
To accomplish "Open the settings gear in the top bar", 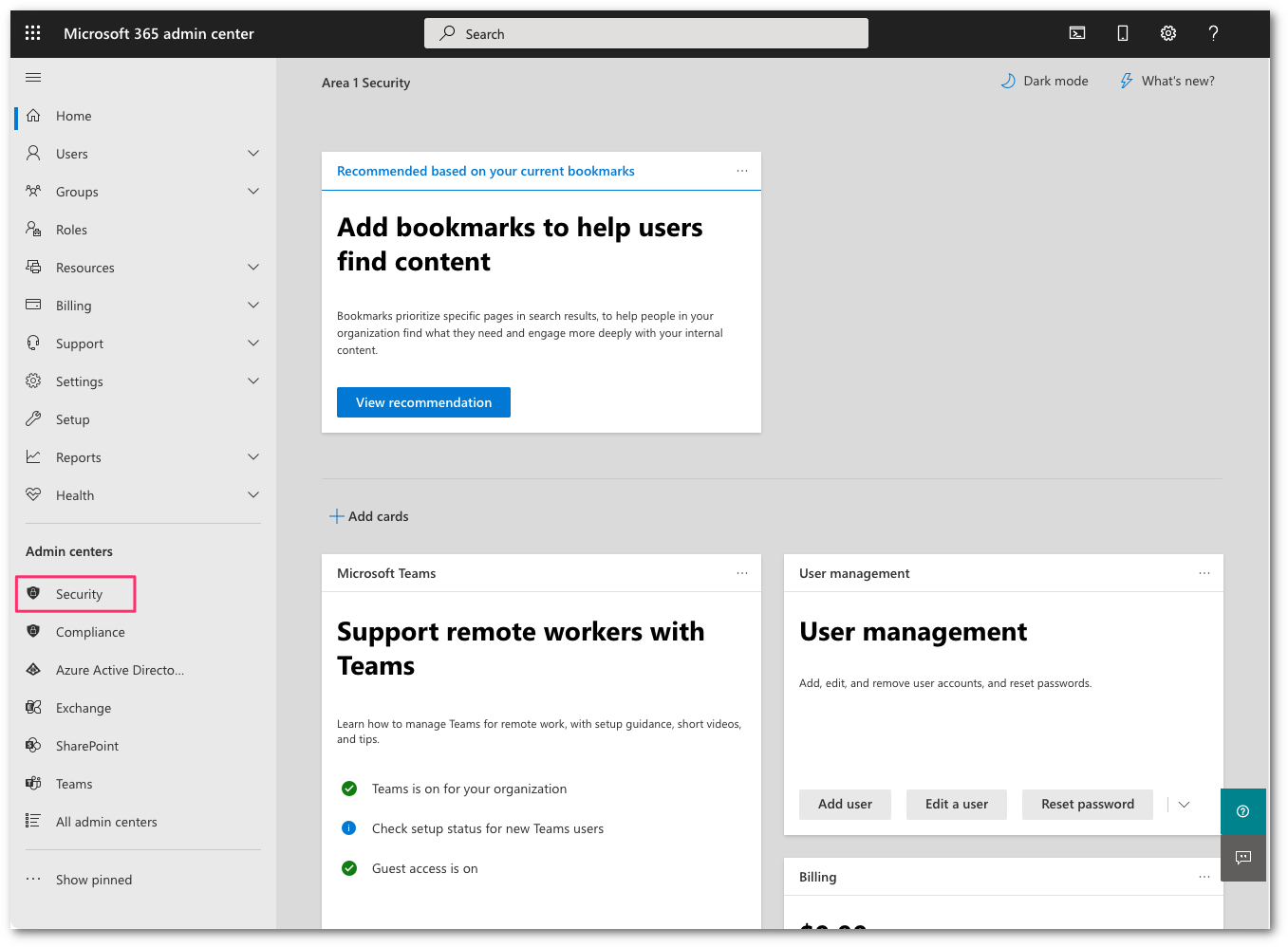I will coord(1167,32).
